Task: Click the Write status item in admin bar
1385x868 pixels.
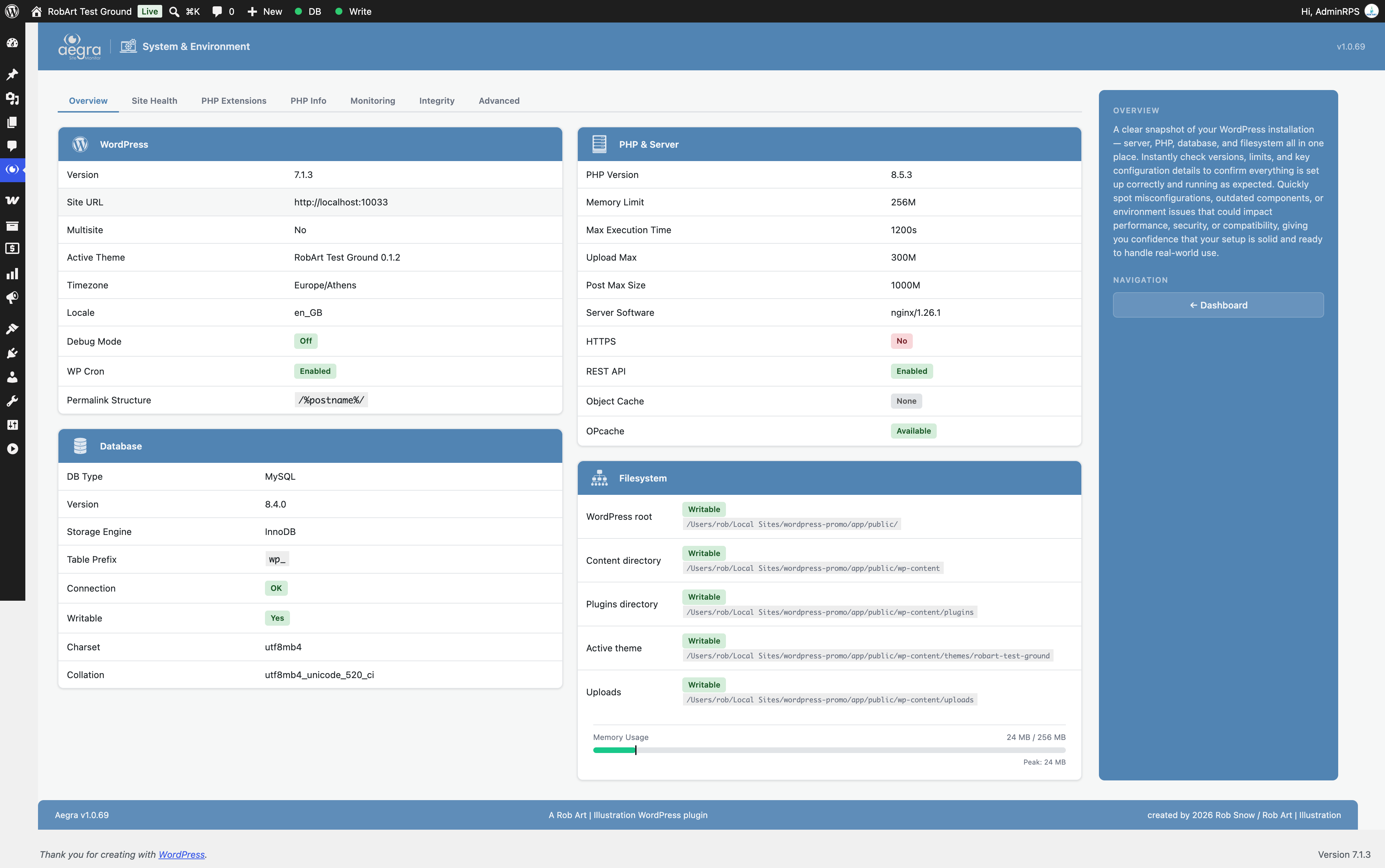Action: tap(353, 12)
